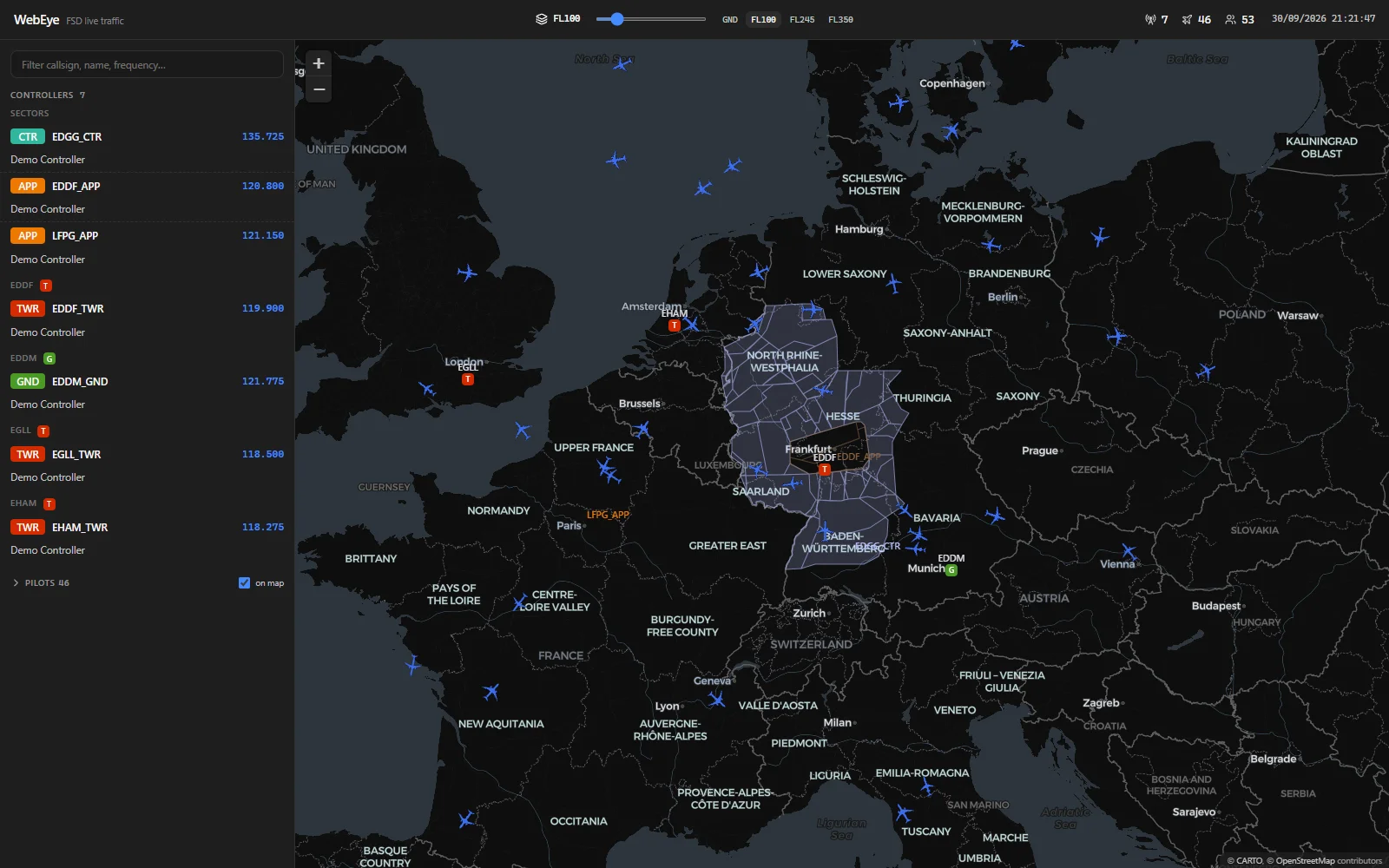Click the controllers antenna icon in header
The image size is (1389, 868).
[x=1150, y=19]
